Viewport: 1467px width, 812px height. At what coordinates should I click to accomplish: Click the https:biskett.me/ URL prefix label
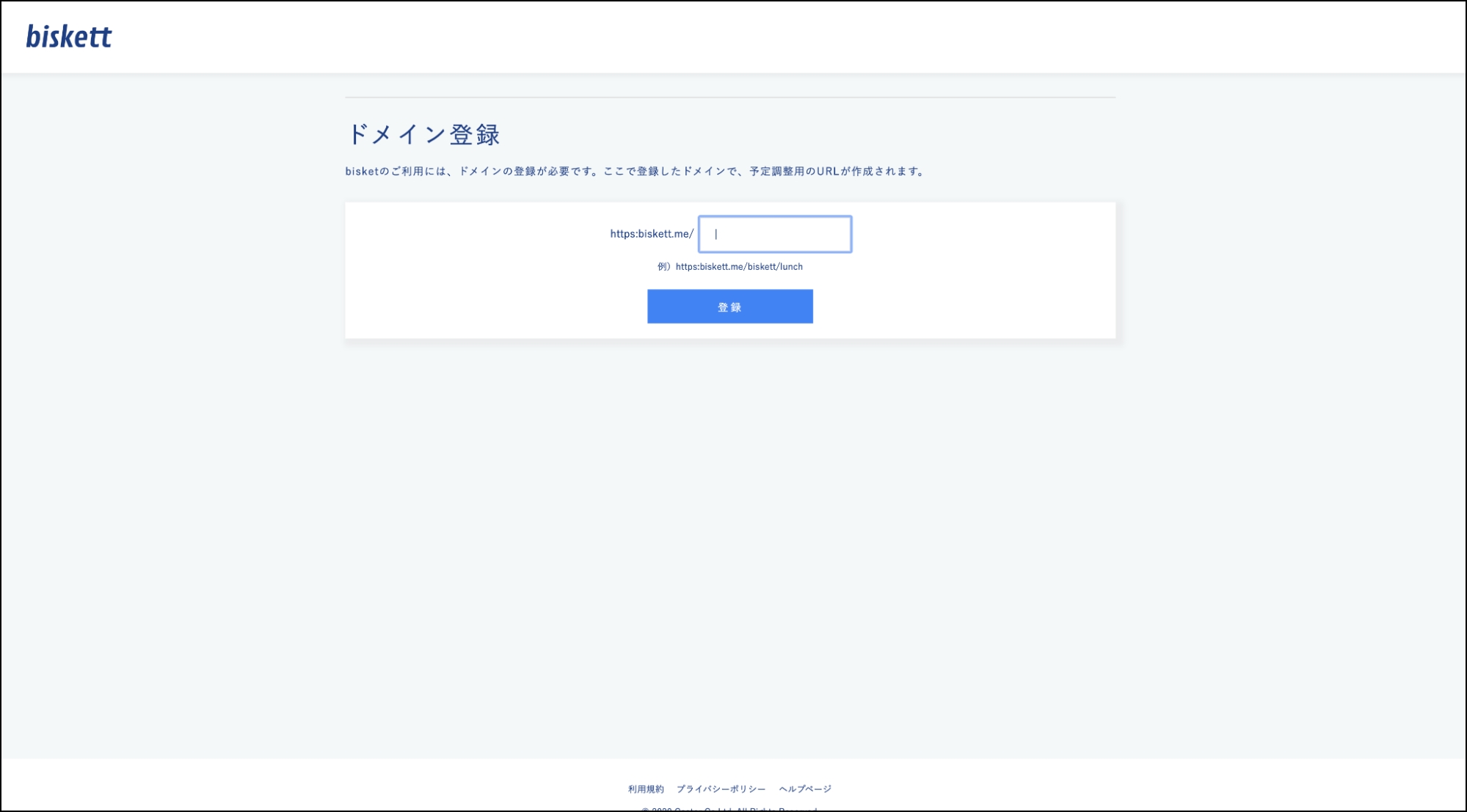650,233
